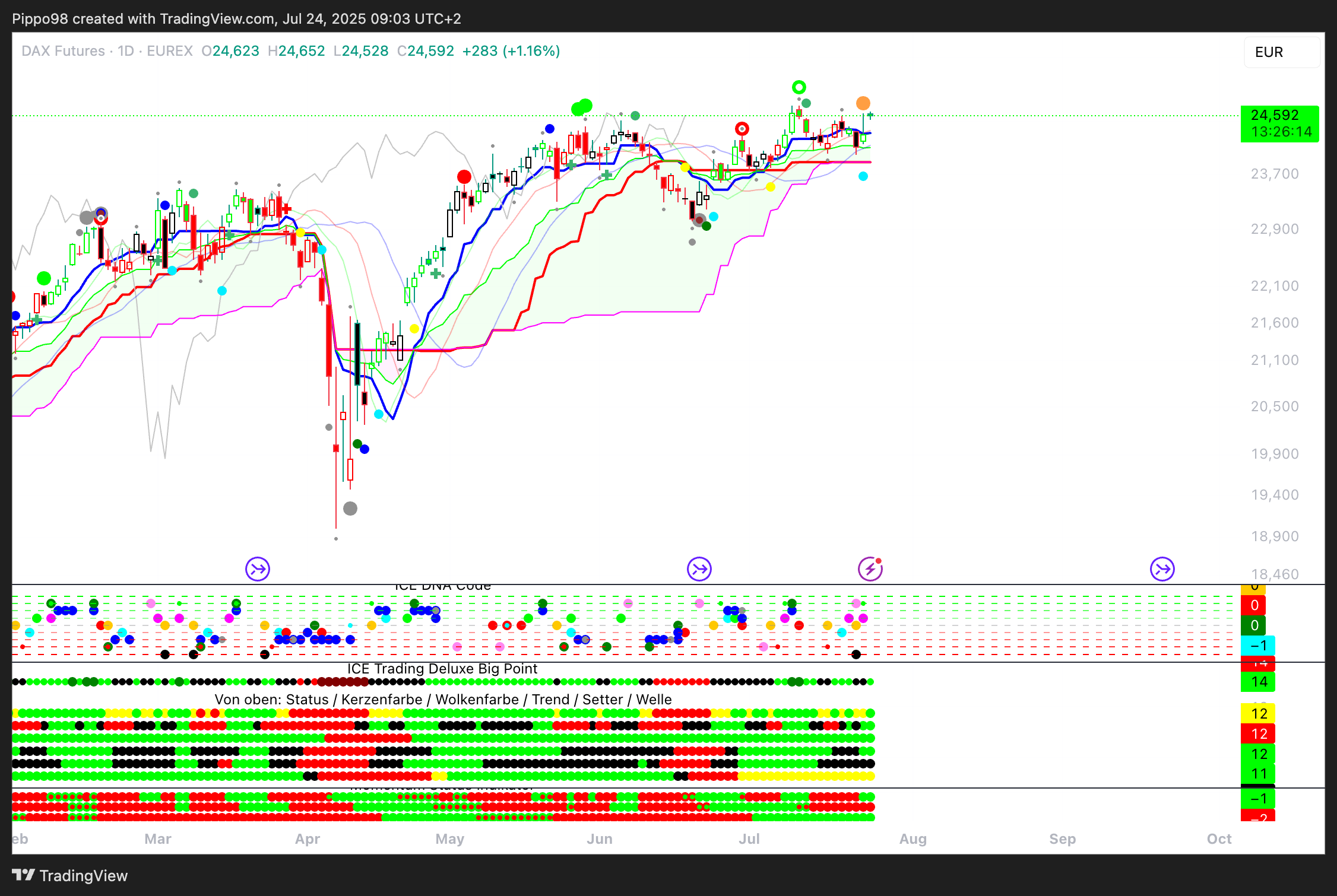Open the EUR currency selector
This screenshot has width=1337, height=896.
pos(1281,52)
